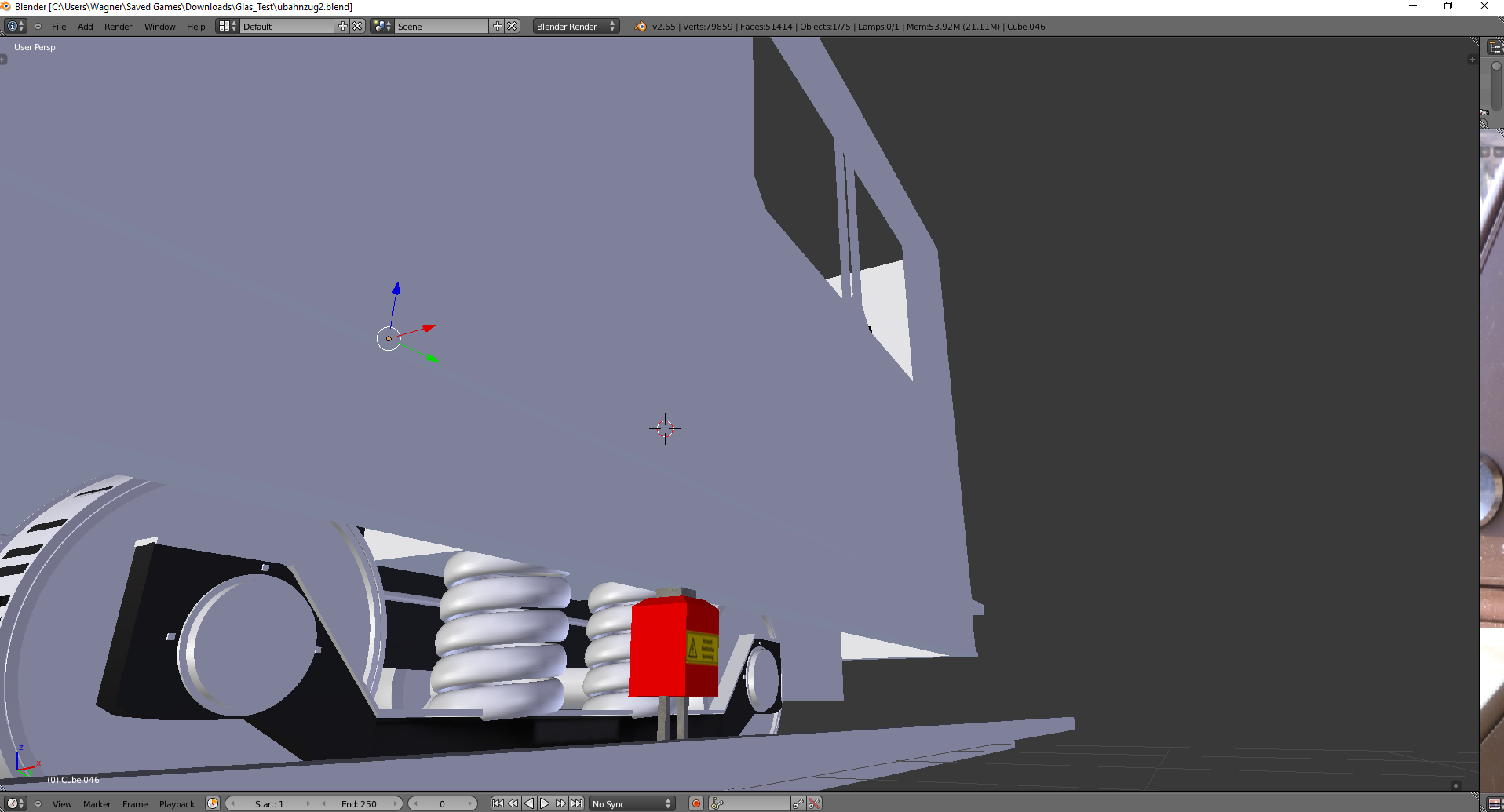
Task: Open the active keying set field
Action: [750, 803]
